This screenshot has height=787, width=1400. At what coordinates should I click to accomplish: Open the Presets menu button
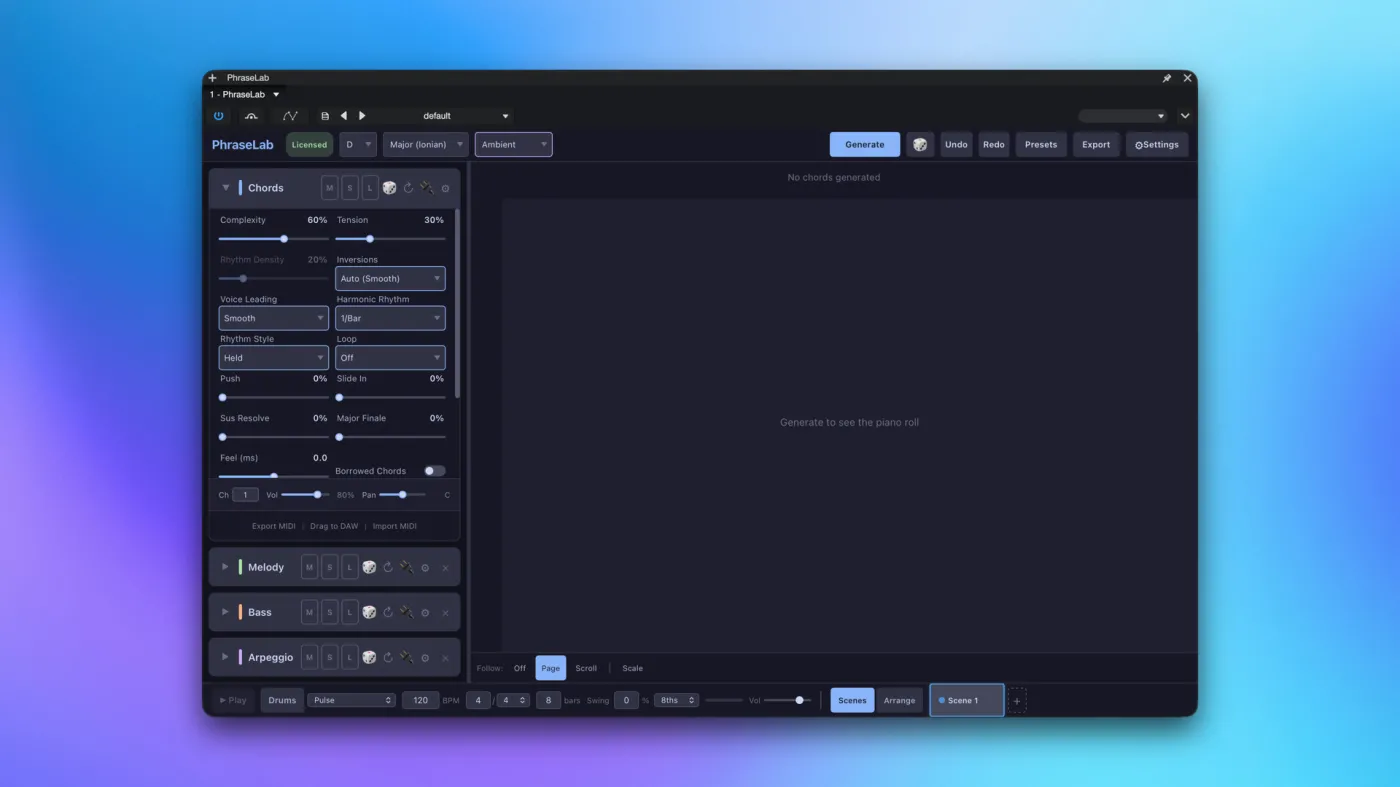[x=1041, y=145]
